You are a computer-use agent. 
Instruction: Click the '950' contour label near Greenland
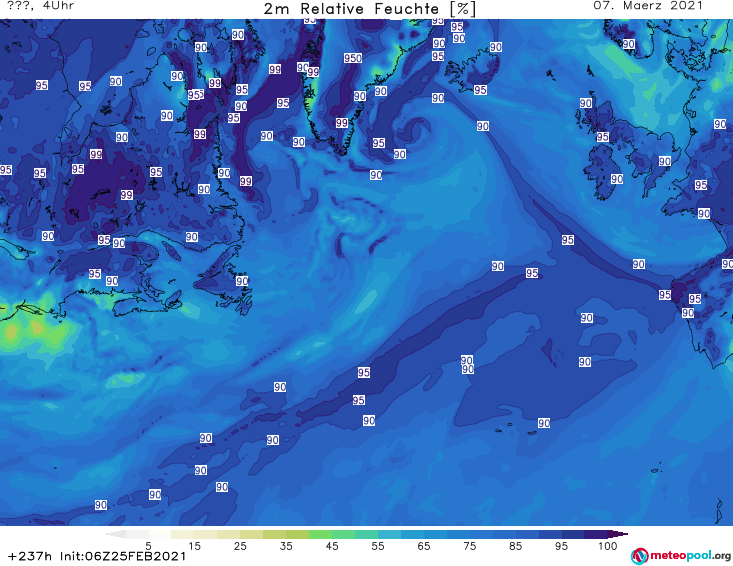[353, 58]
